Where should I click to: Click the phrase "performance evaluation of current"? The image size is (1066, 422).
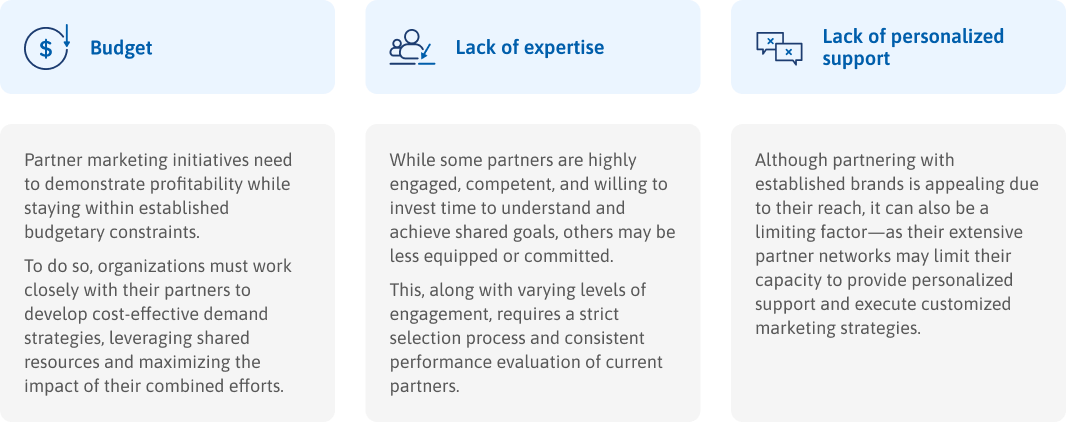tap(525, 362)
